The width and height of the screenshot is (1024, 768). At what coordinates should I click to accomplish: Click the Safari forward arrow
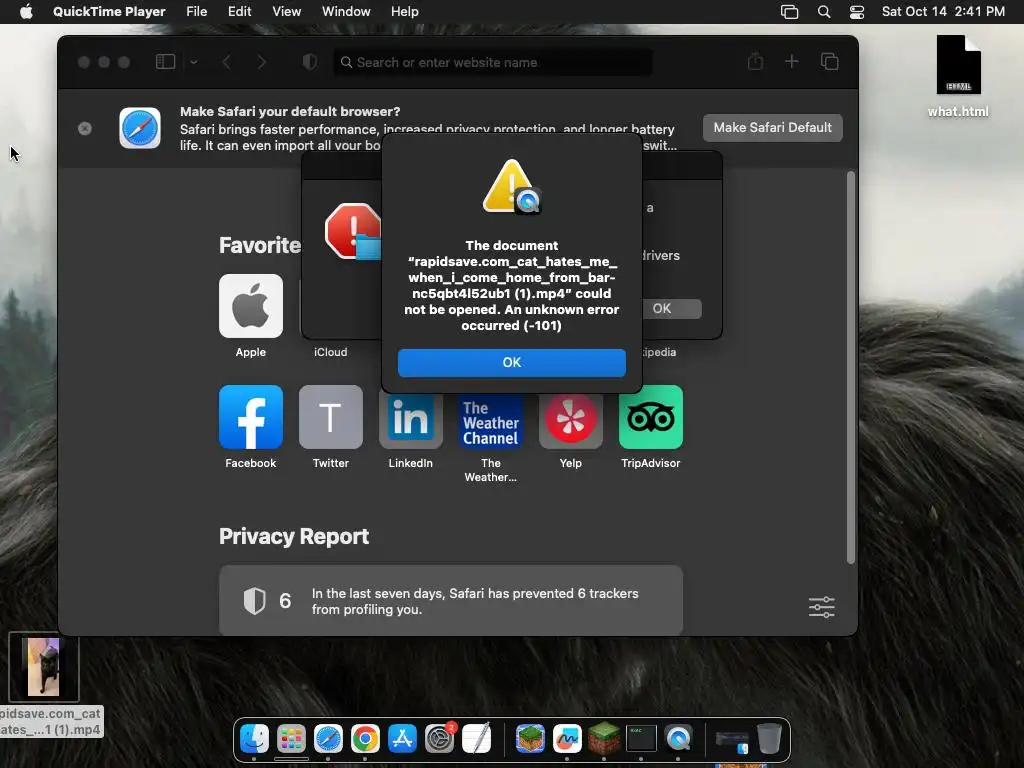[261, 62]
